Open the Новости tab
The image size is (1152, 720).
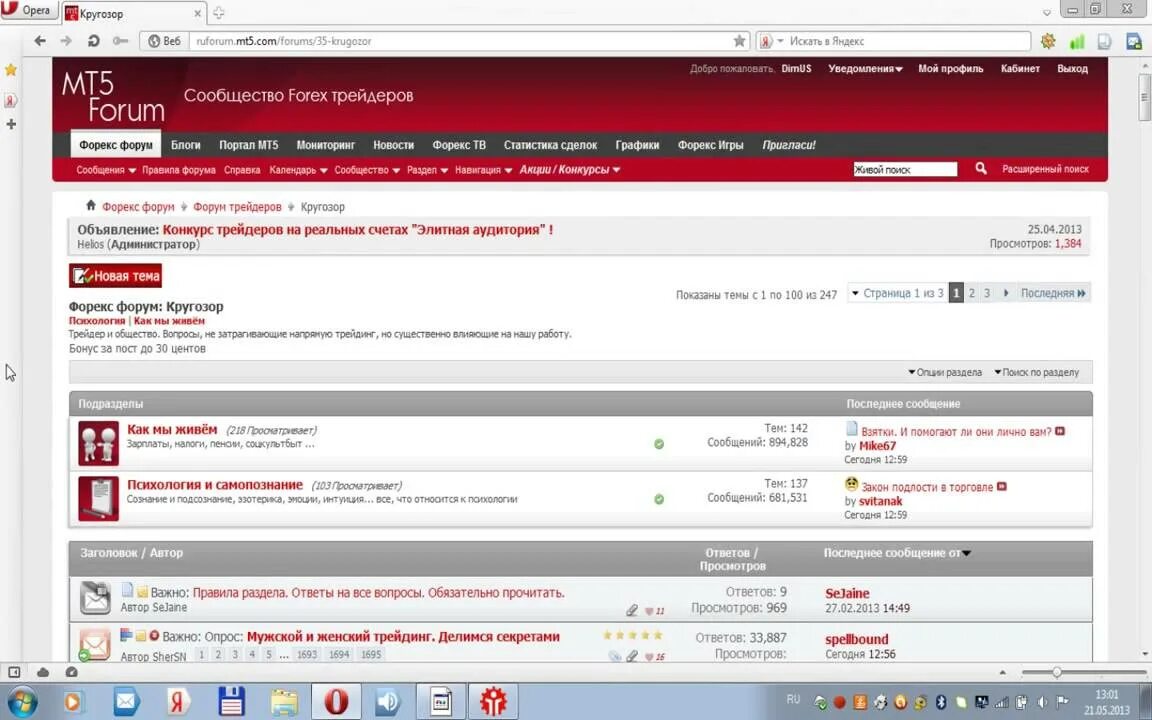[x=393, y=145]
